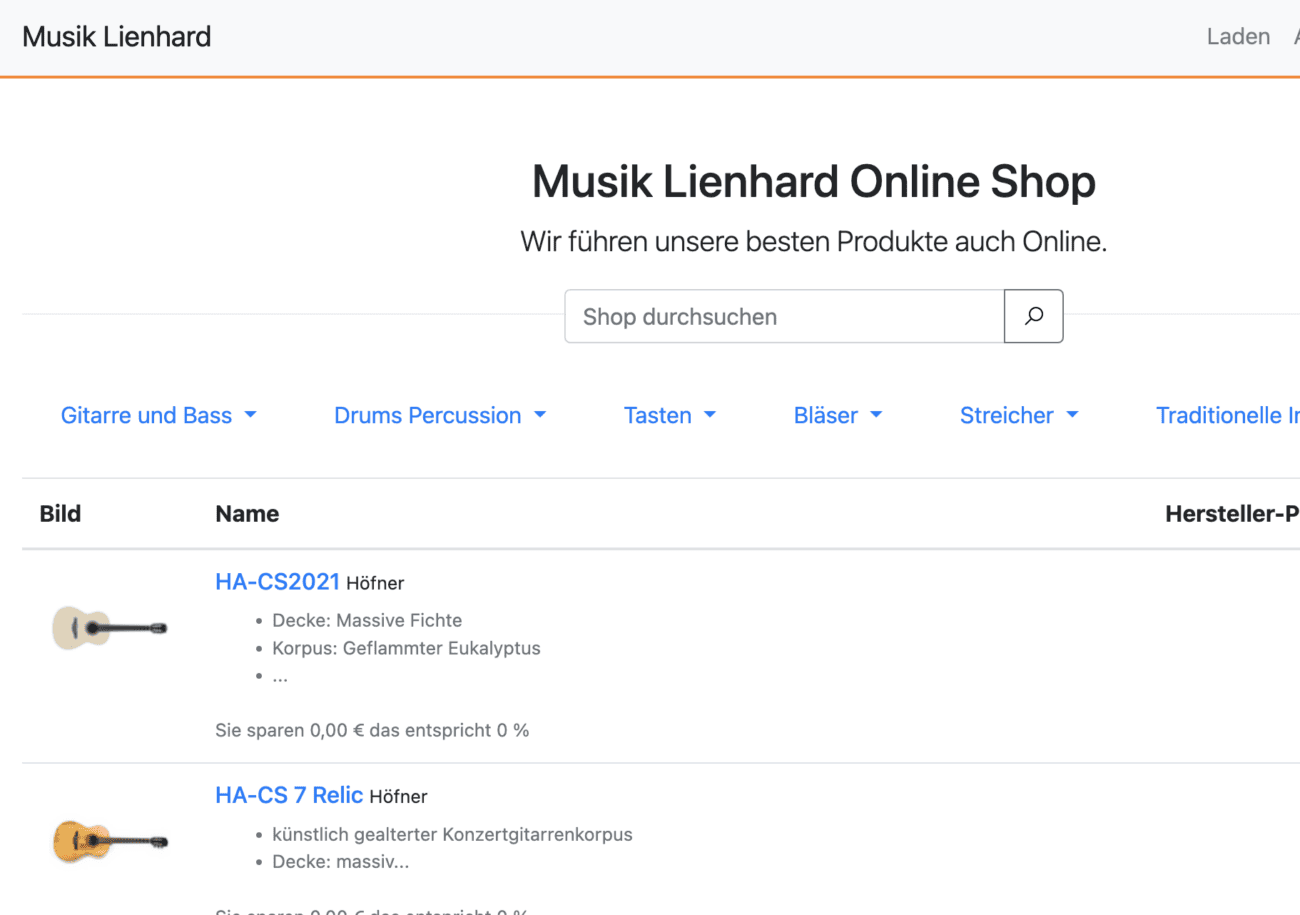The width and height of the screenshot is (1300, 915).
Task: Click the Musik Lienhard Online Shop heading
Action: pos(813,182)
